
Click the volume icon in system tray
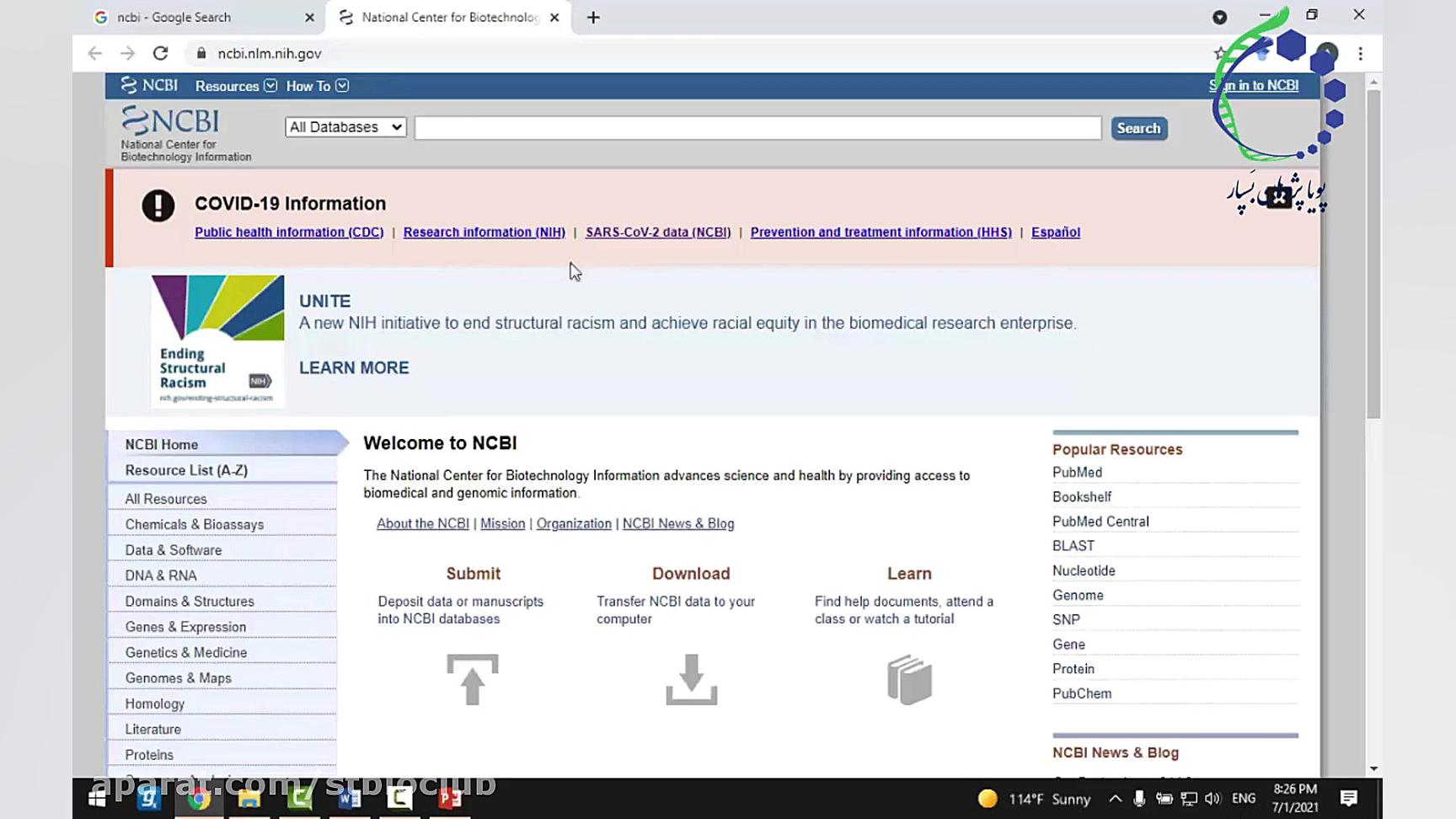(1212, 799)
